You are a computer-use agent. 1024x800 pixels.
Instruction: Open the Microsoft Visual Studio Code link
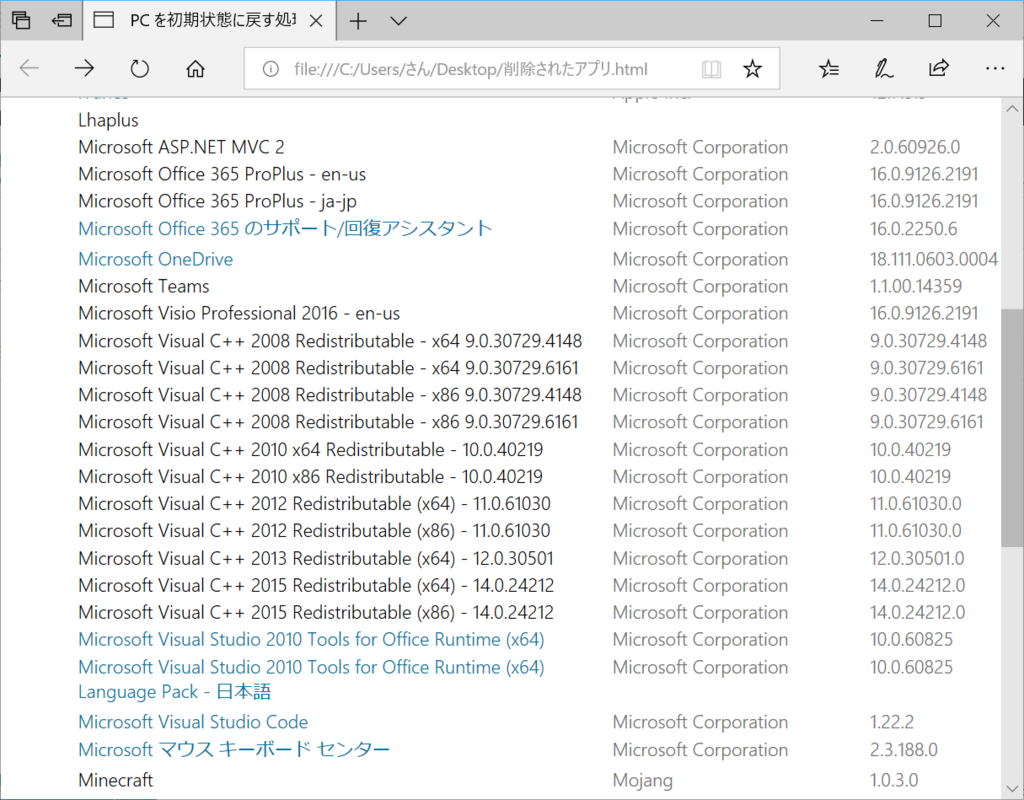(193, 722)
